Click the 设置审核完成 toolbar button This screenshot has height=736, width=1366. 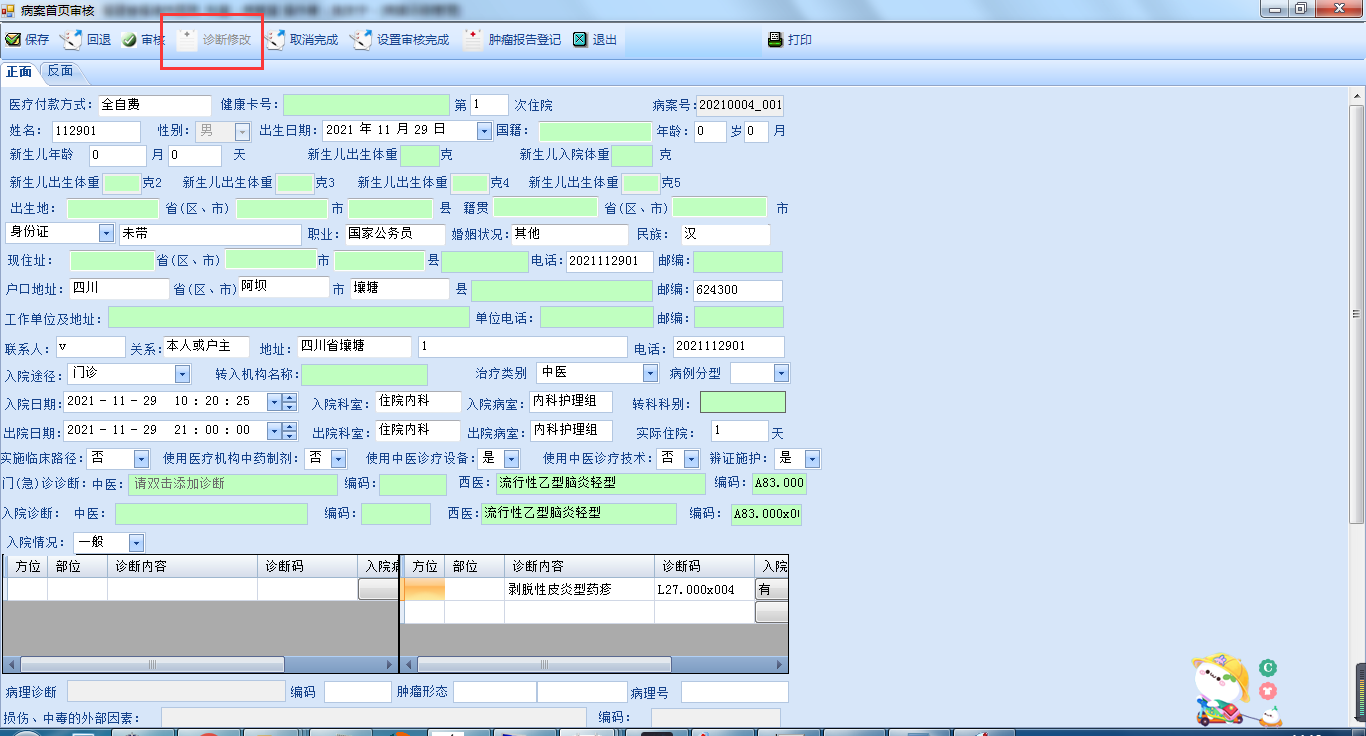(400, 40)
